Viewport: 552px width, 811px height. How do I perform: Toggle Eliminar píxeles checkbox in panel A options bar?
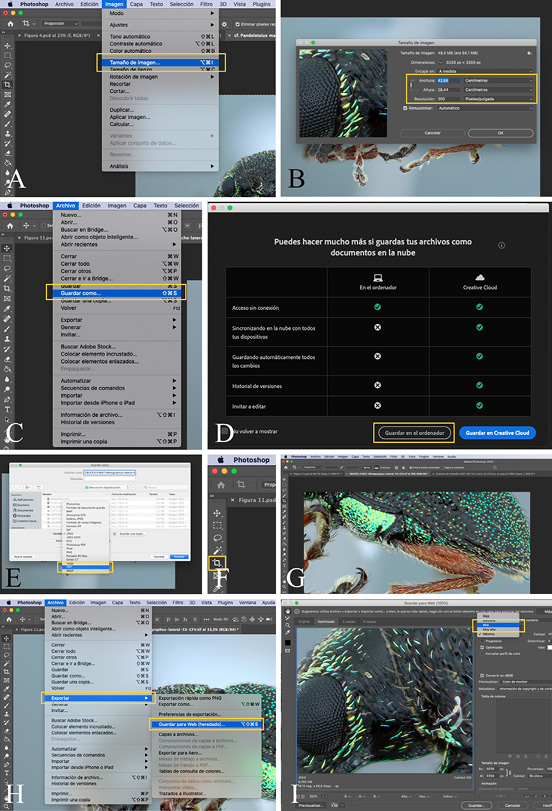(237, 24)
